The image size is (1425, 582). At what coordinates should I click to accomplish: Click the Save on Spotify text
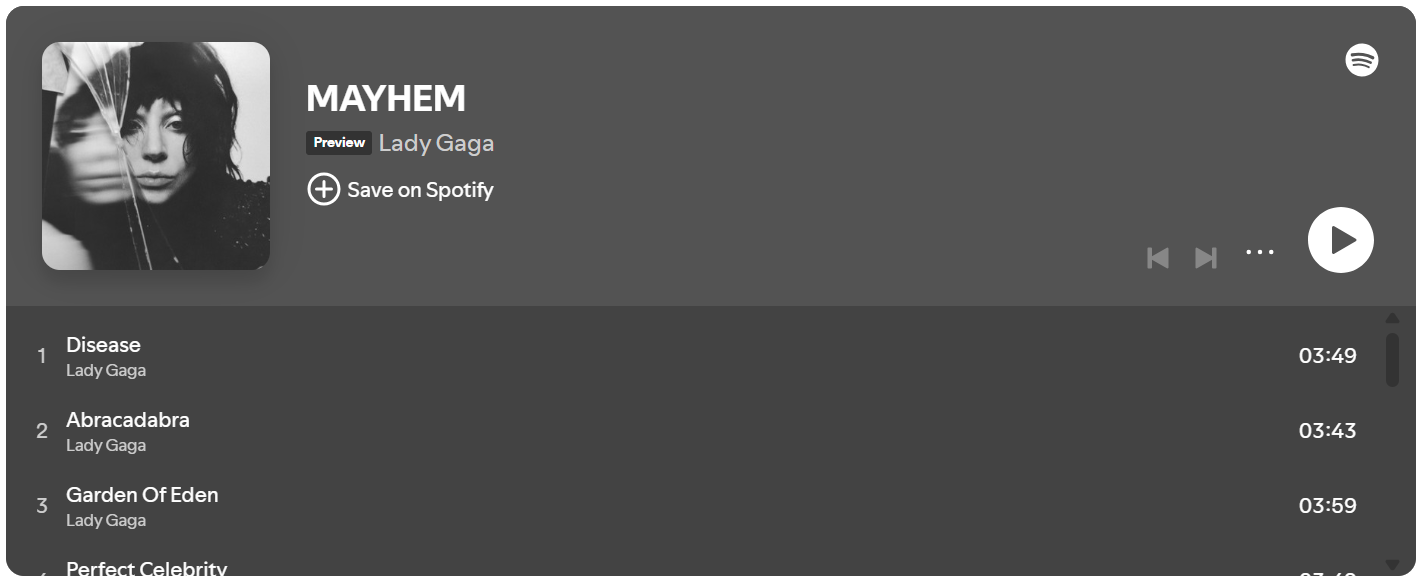coord(420,190)
